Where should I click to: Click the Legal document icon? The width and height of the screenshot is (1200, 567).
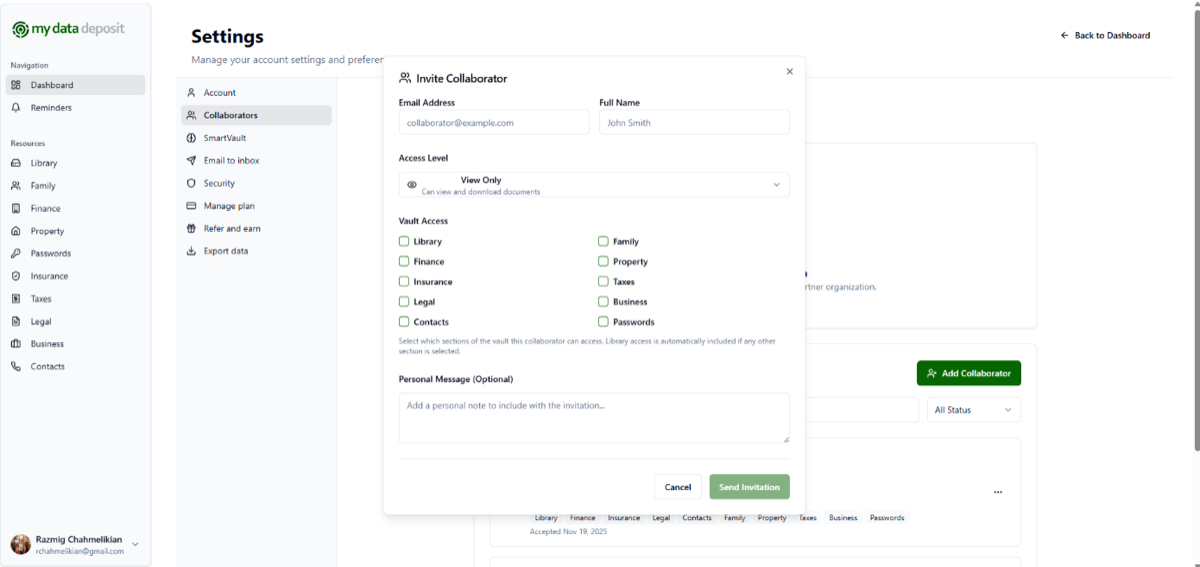(16, 322)
